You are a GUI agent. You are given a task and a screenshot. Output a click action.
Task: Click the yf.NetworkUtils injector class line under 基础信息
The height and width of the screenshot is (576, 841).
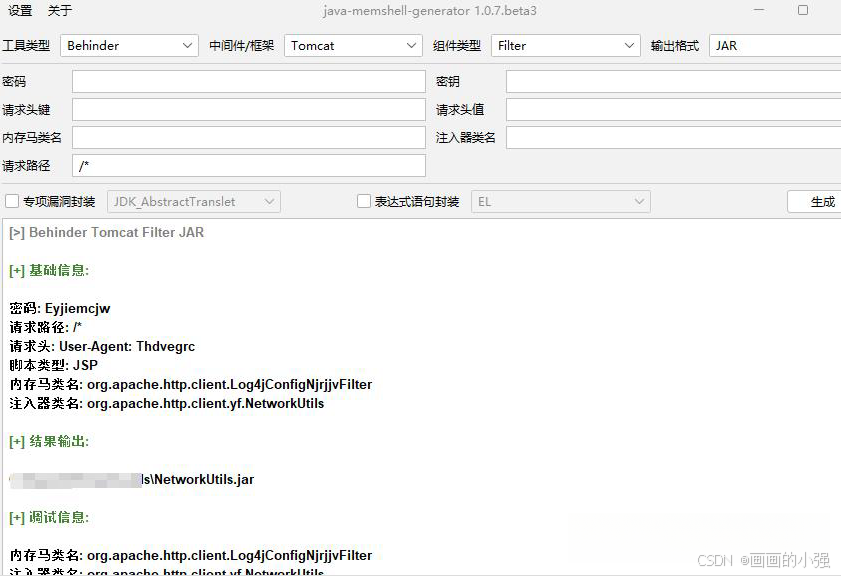pyautogui.click(x=167, y=403)
